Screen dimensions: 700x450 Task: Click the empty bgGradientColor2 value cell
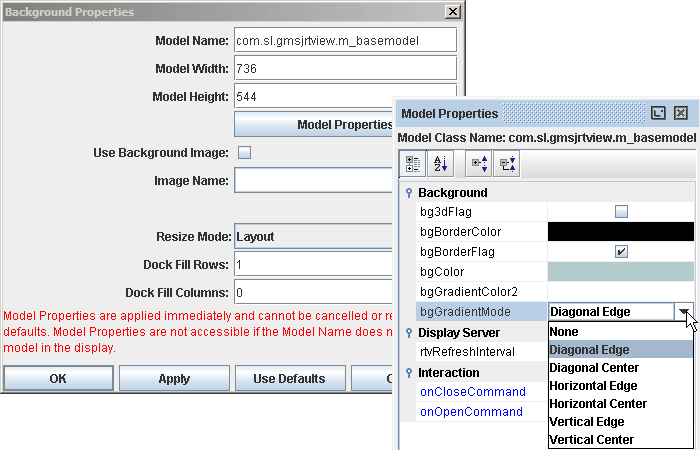click(x=621, y=292)
